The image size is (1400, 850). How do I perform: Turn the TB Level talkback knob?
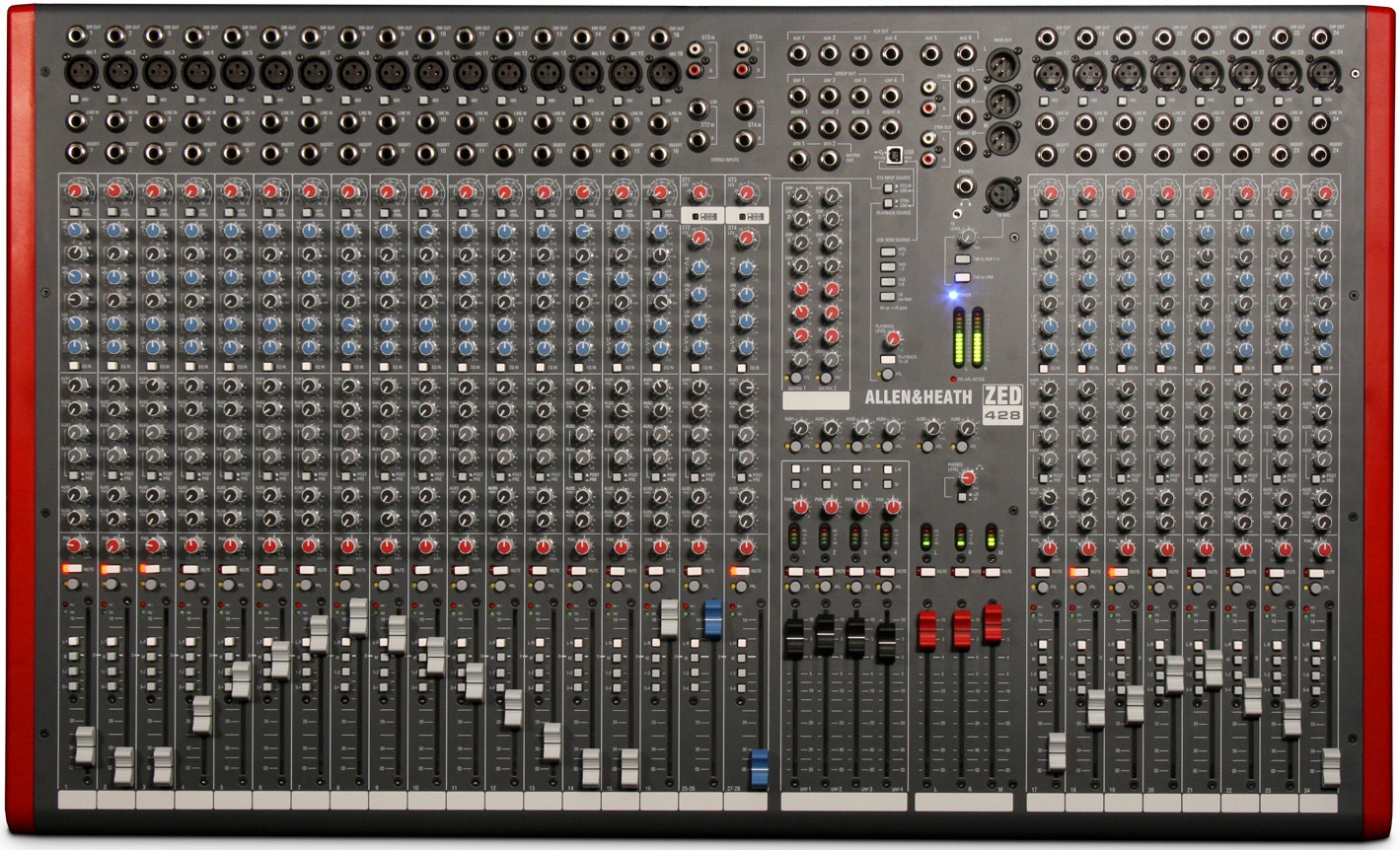967,237
